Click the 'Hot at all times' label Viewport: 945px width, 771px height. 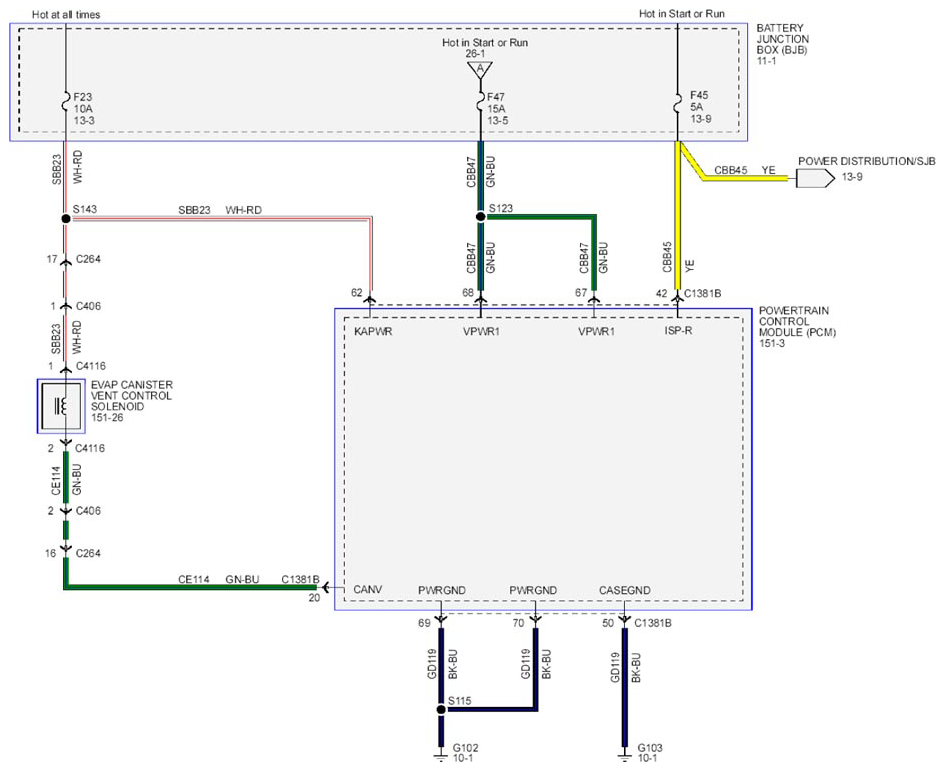(66, 14)
